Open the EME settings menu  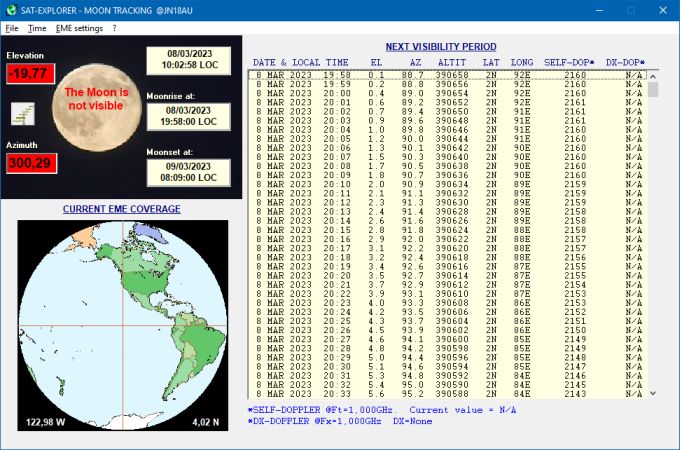tap(79, 28)
